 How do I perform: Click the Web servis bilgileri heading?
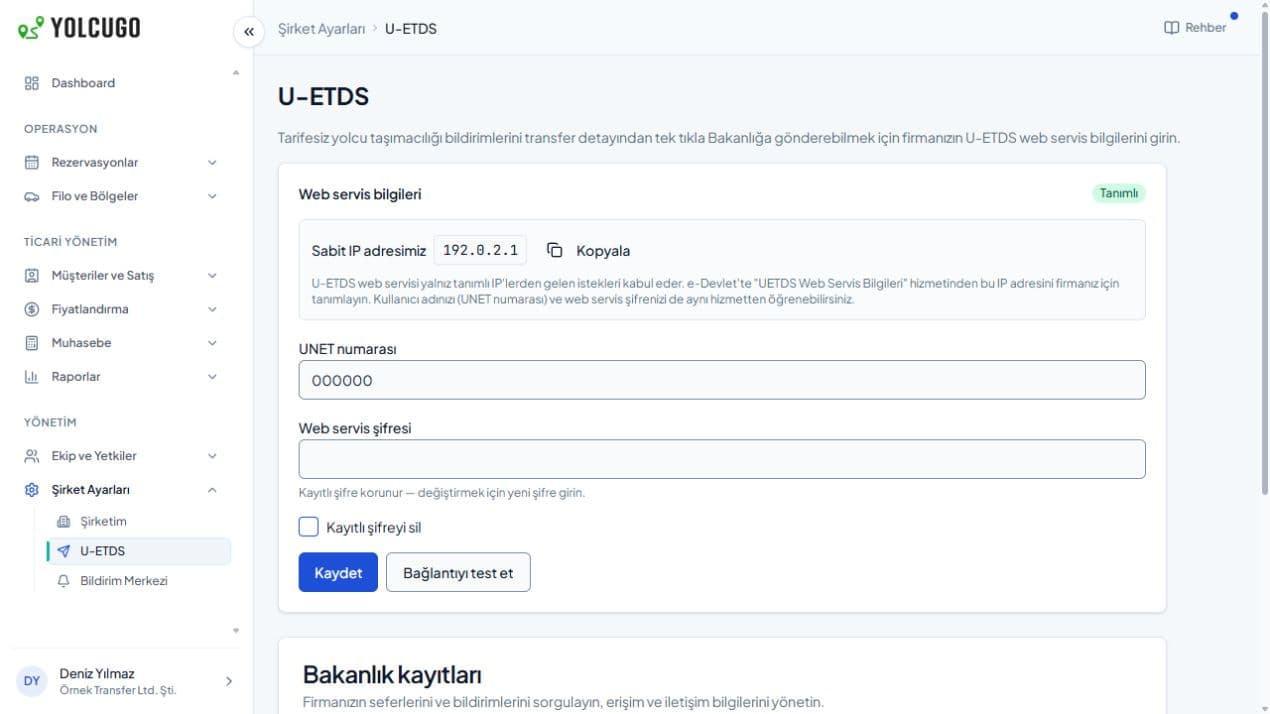pos(360,194)
